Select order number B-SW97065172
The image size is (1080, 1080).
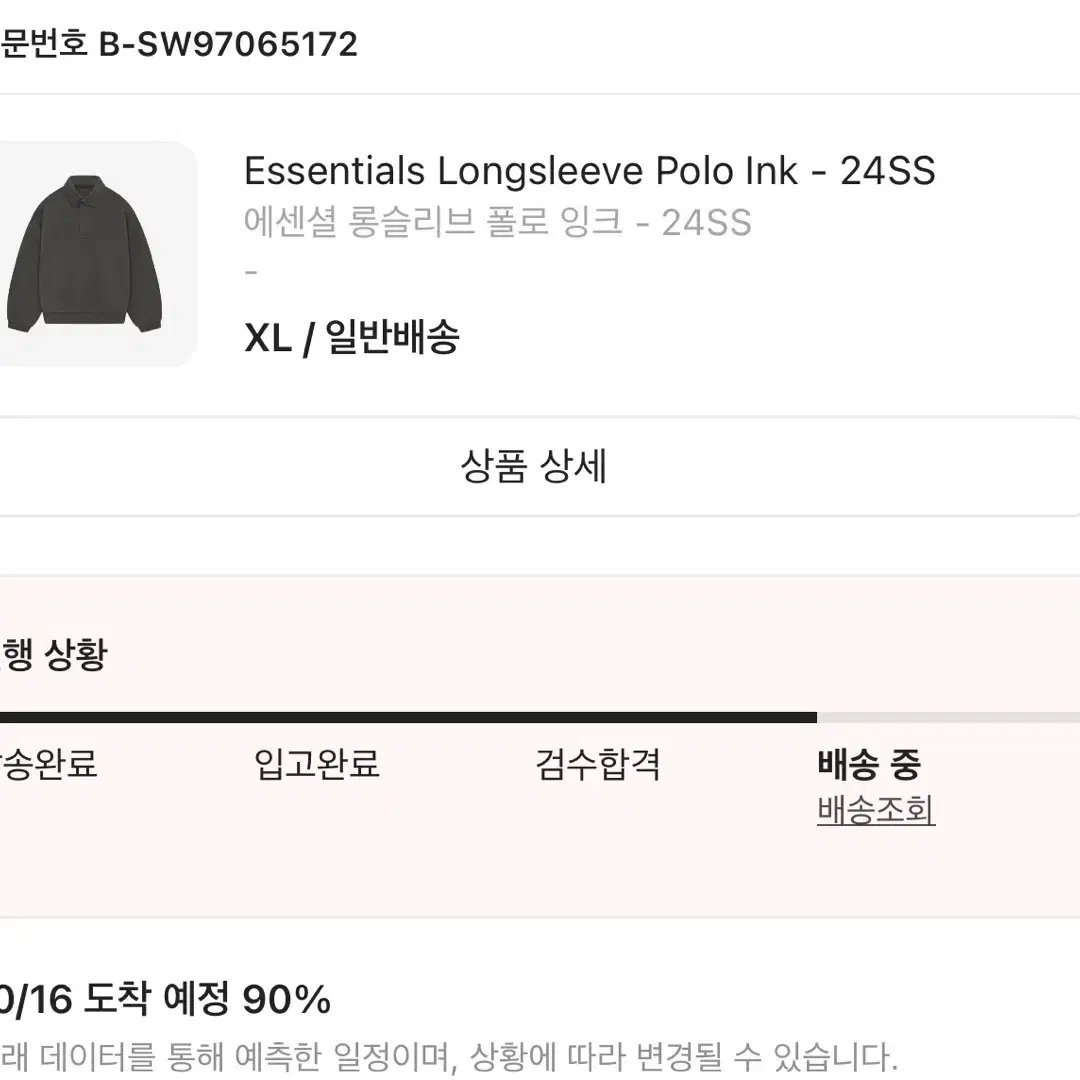coord(229,45)
